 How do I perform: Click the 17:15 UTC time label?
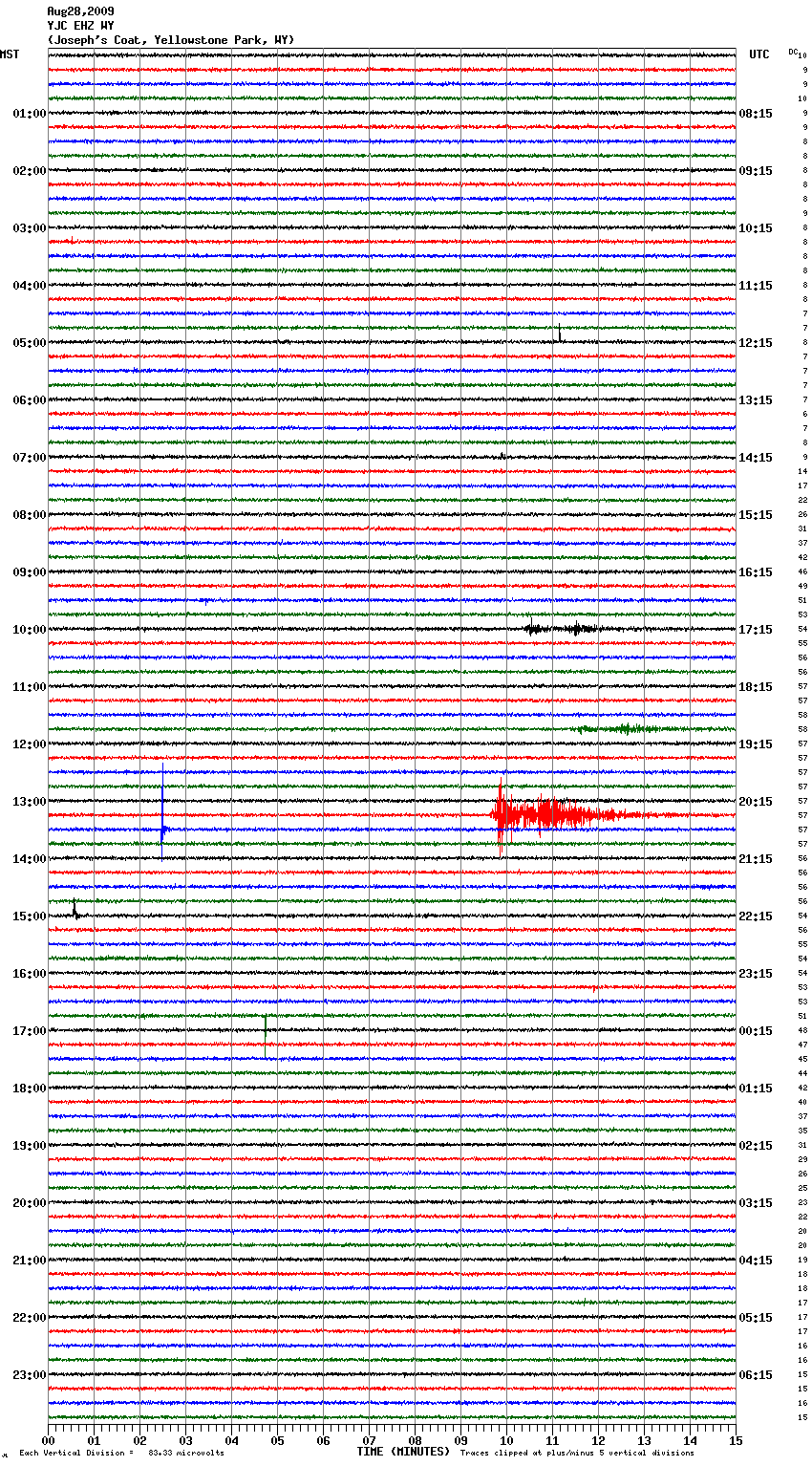click(x=756, y=630)
